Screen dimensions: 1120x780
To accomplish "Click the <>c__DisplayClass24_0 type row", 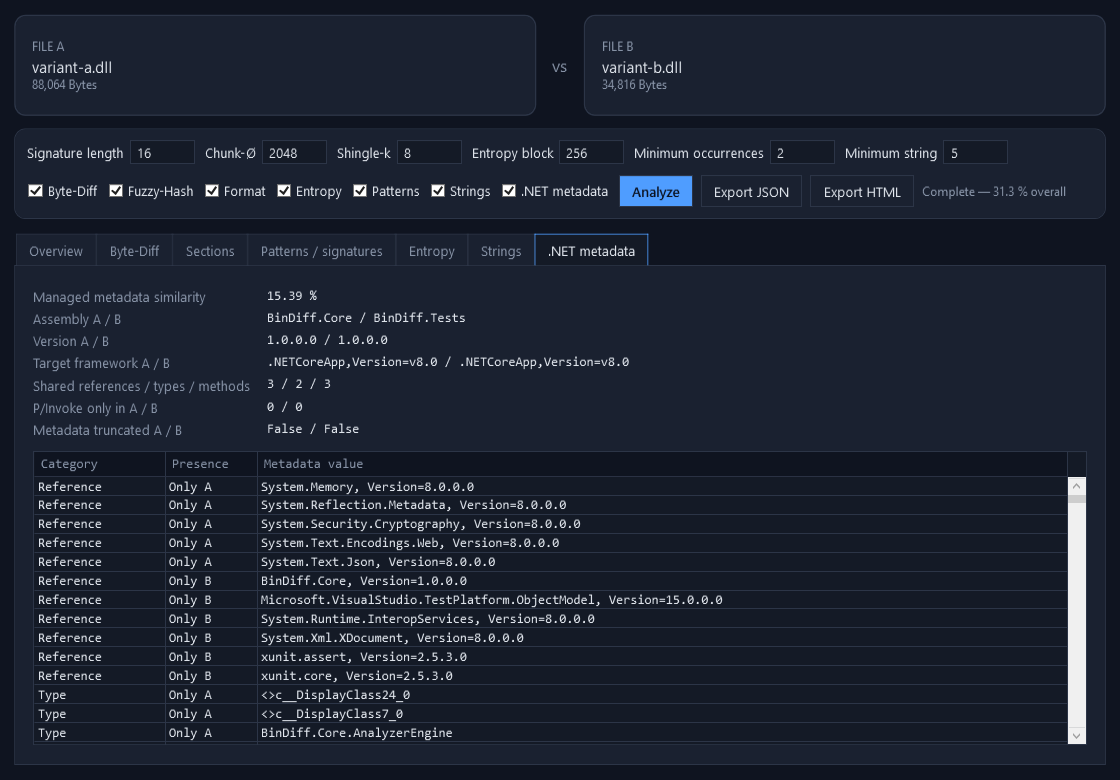I will (x=550, y=694).
